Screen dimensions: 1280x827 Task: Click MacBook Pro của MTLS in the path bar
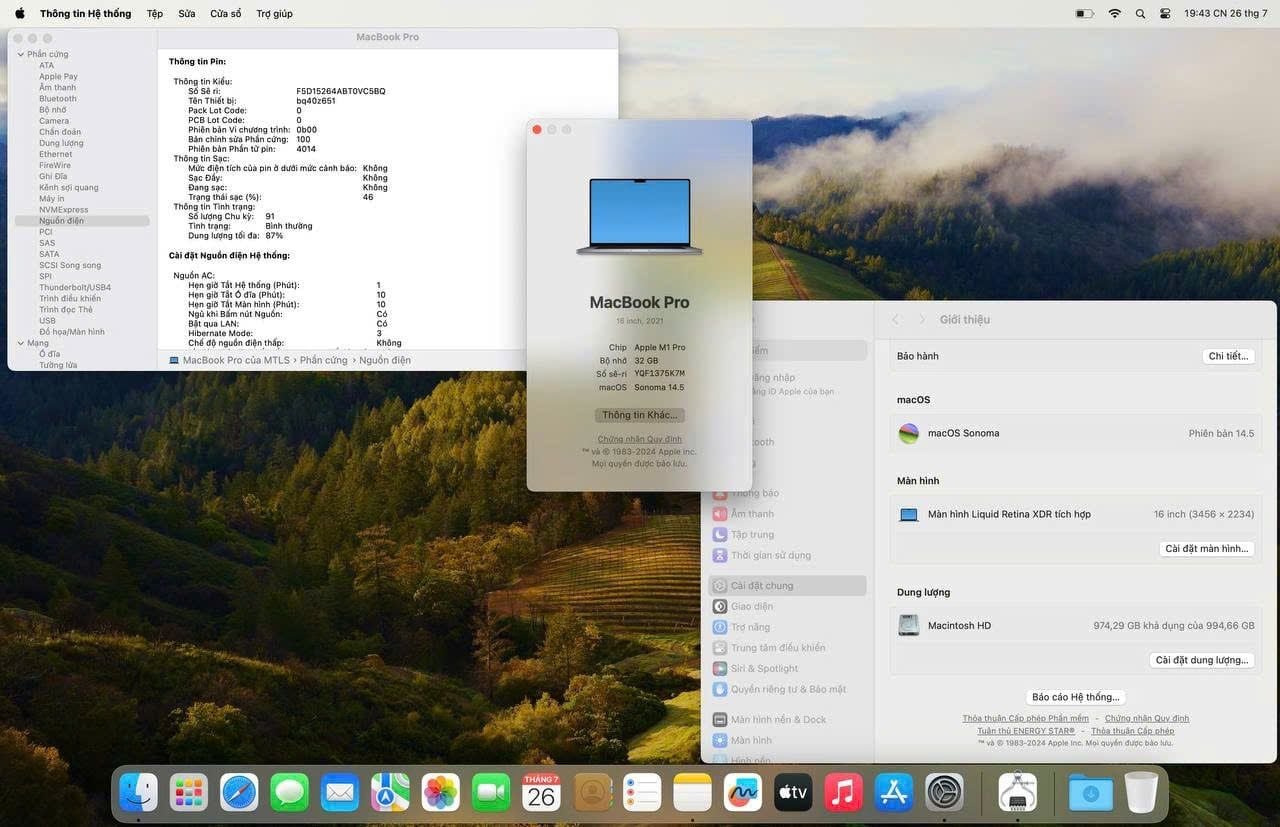click(x=236, y=360)
